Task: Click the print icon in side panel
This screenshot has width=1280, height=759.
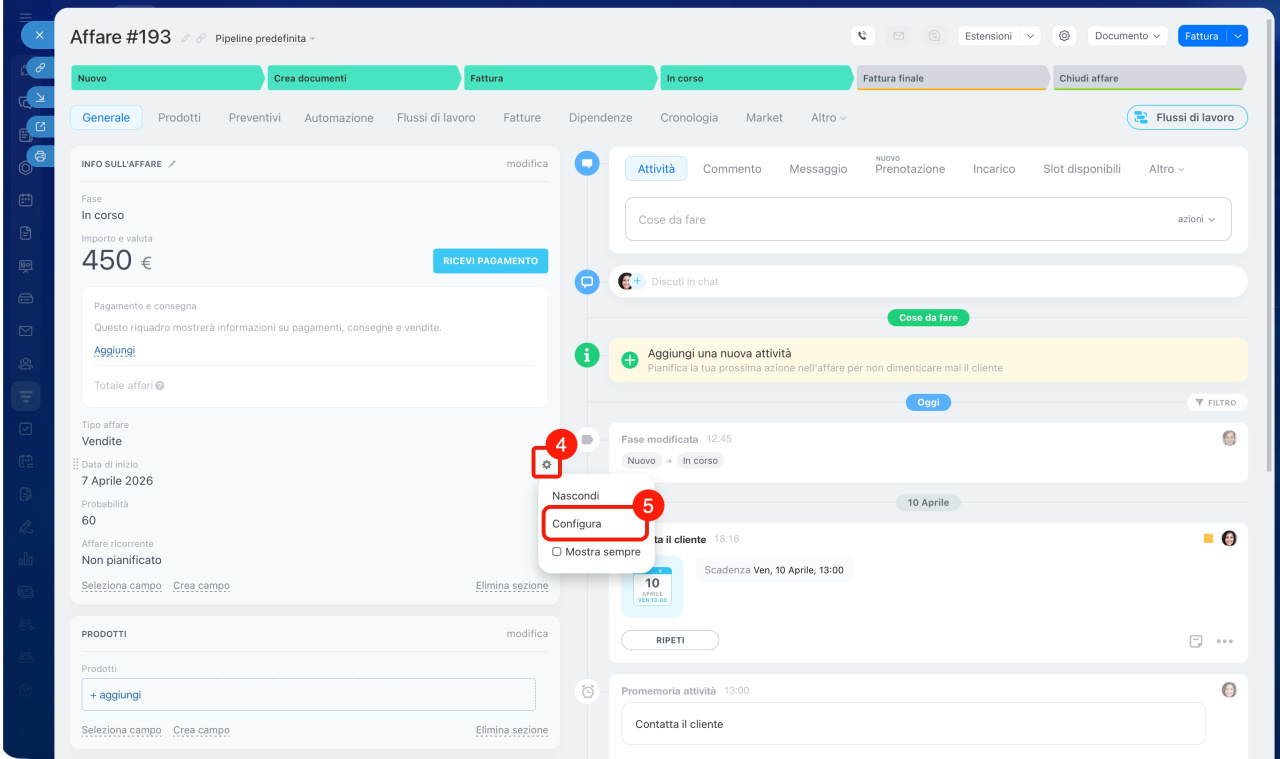Action: pos(40,156)
